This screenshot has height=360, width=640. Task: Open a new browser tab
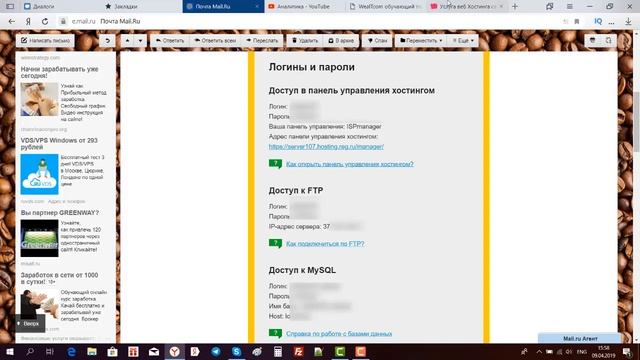pos(515,6)
